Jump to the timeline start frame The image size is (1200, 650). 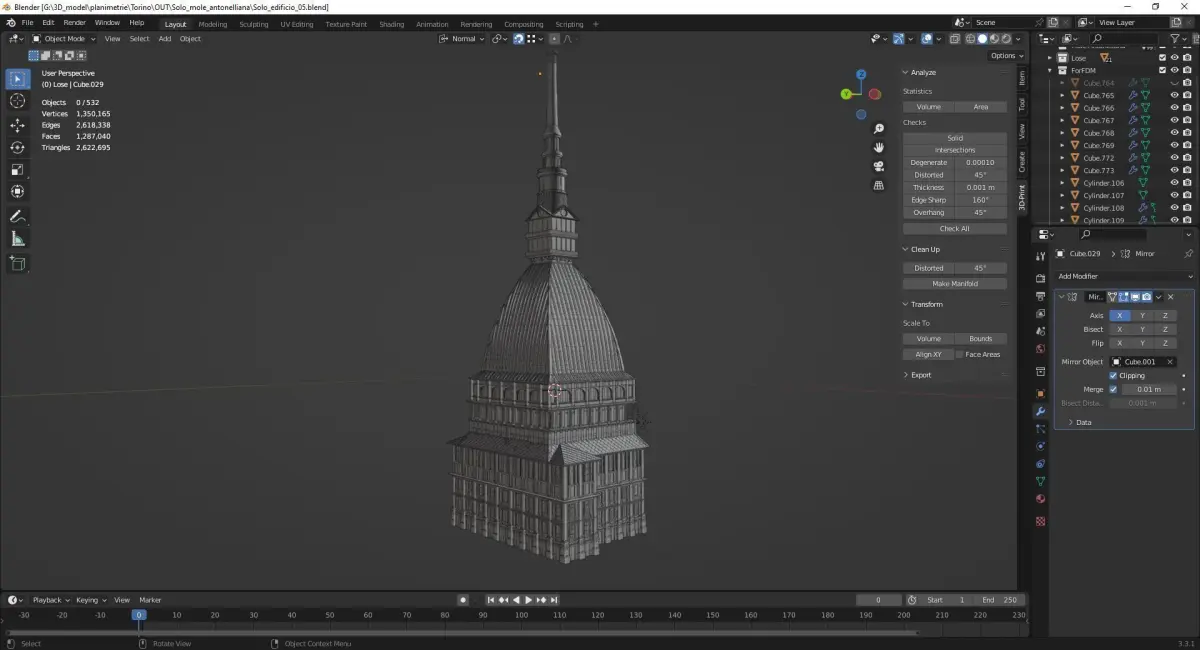click(x=491, y=600)
